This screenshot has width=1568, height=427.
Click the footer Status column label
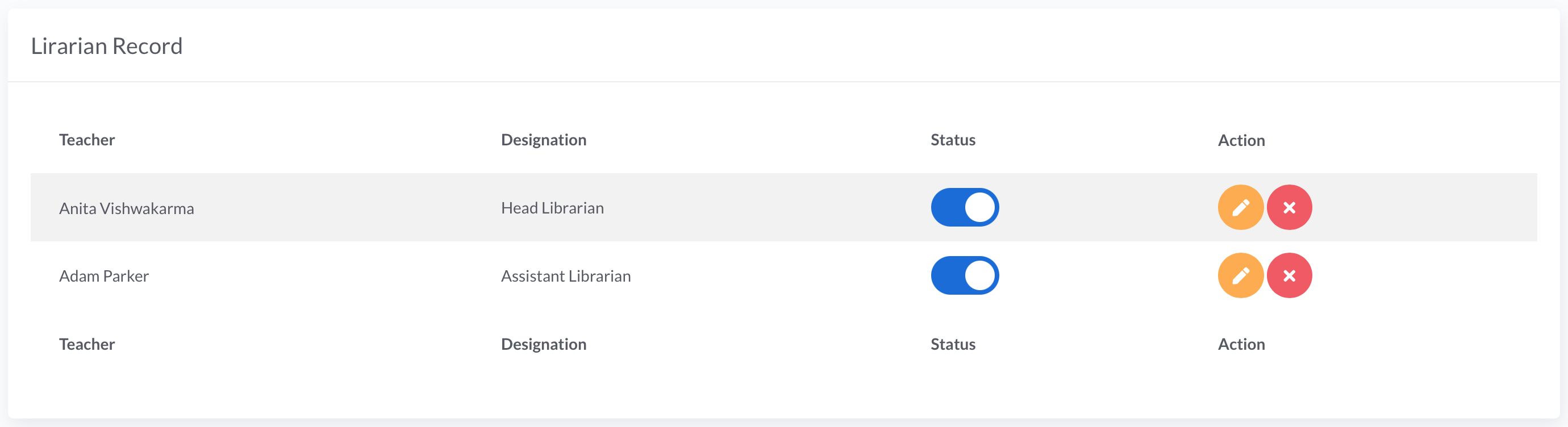[952, 344]
